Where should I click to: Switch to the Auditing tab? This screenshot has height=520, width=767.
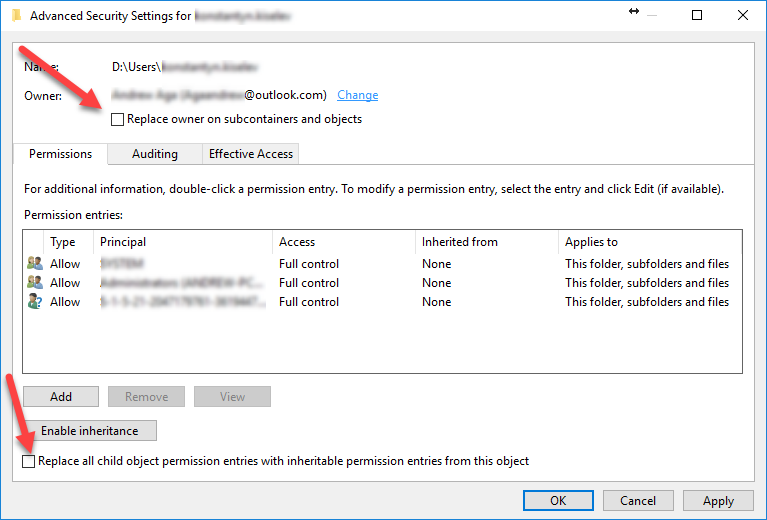point(155,154)
